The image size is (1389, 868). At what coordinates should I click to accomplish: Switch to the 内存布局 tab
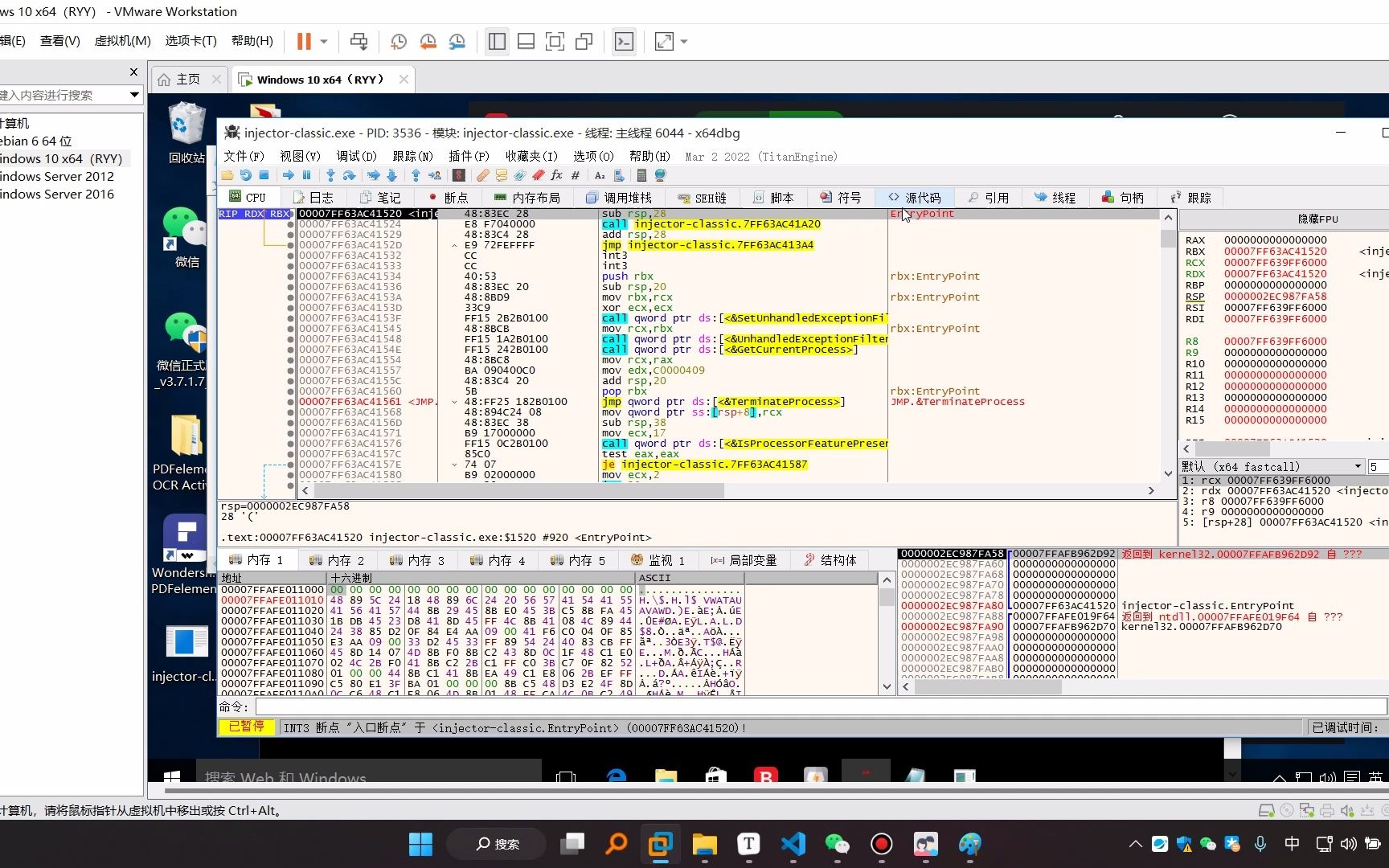pyautogui.click(x=527, y=198)
